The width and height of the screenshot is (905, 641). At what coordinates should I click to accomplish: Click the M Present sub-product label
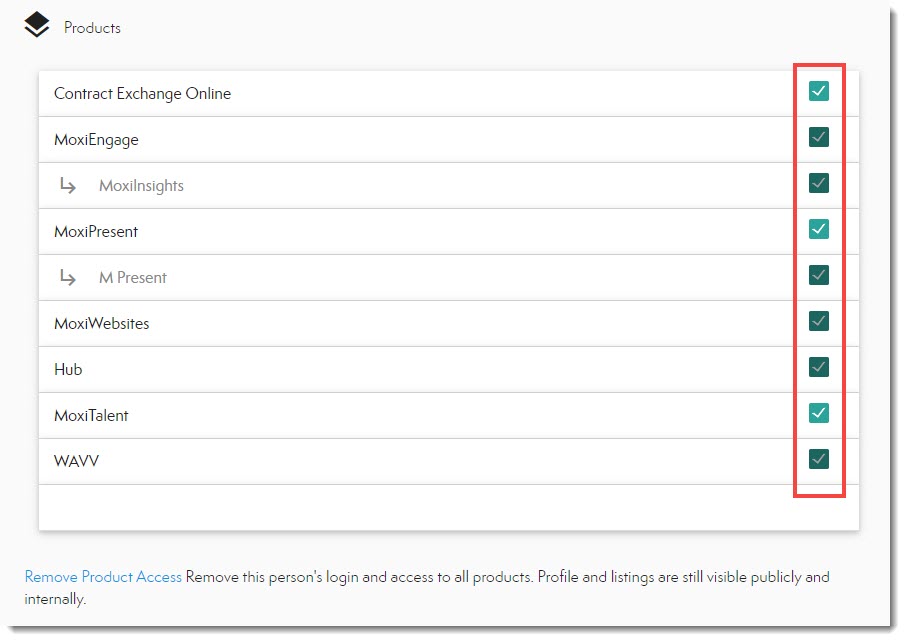[x=133, y=278]
